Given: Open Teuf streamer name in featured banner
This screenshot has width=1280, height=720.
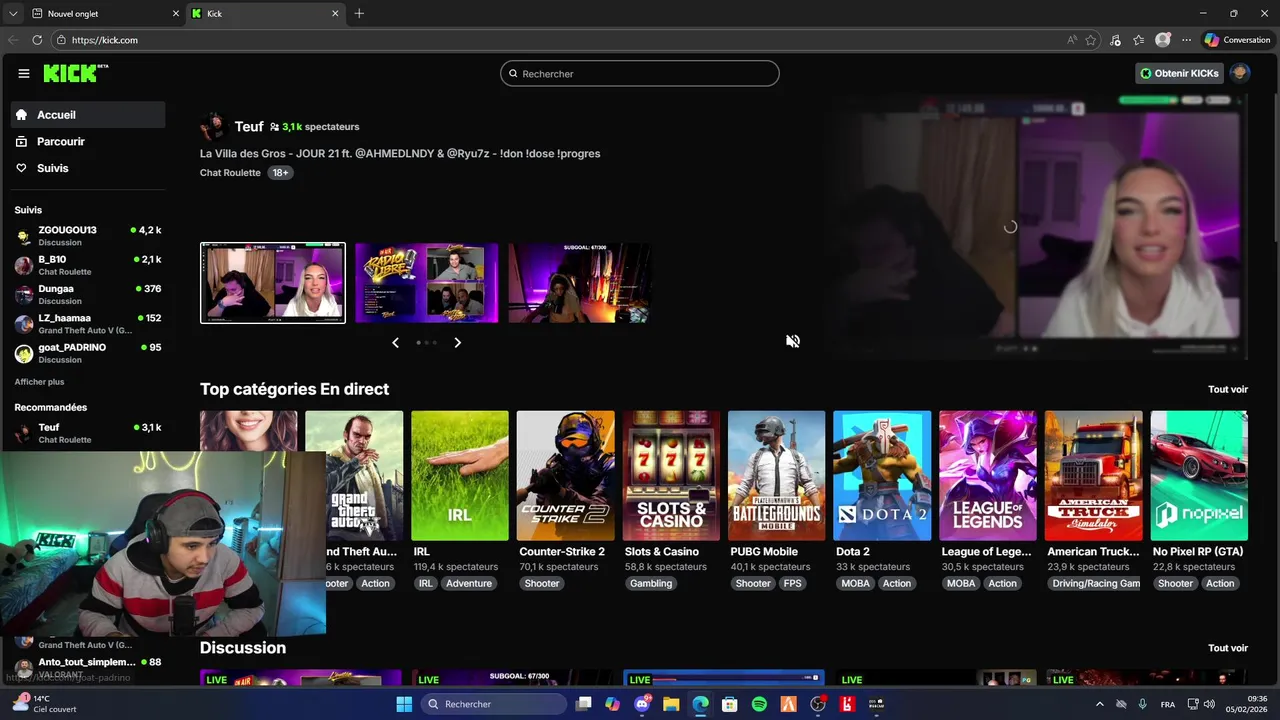Looking at the screenshot, I should 249,127.
